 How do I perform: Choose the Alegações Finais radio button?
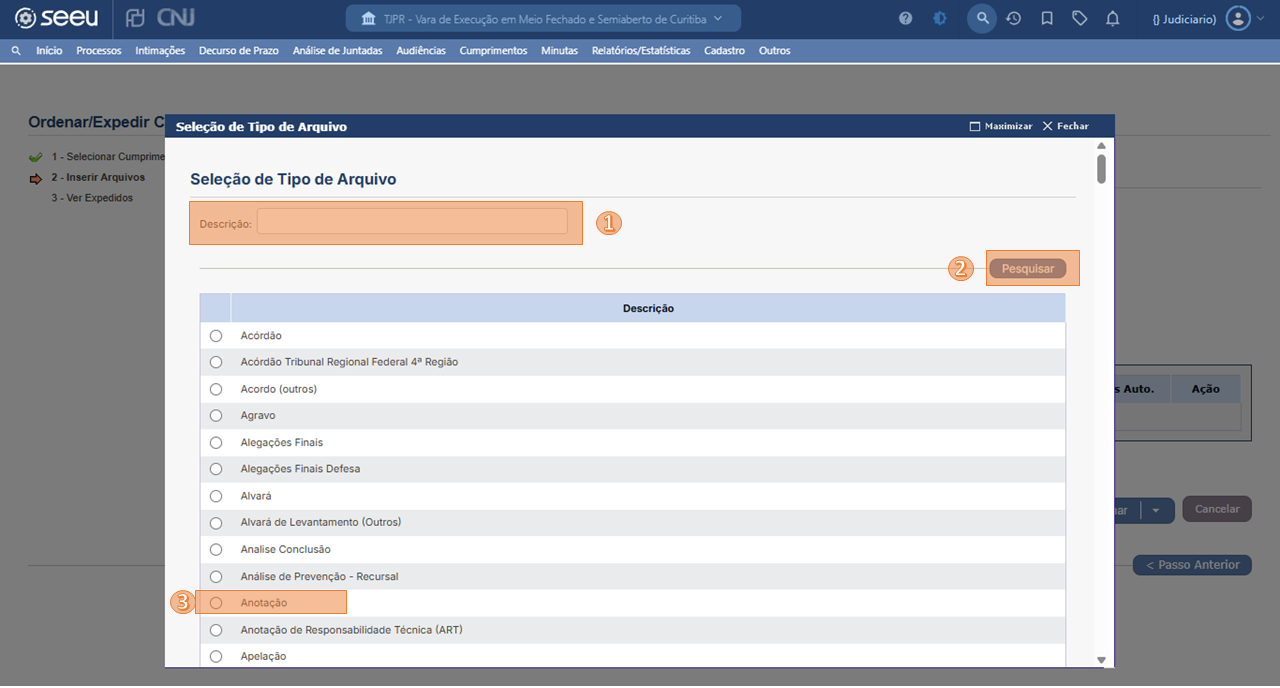(x=216, y=443)
